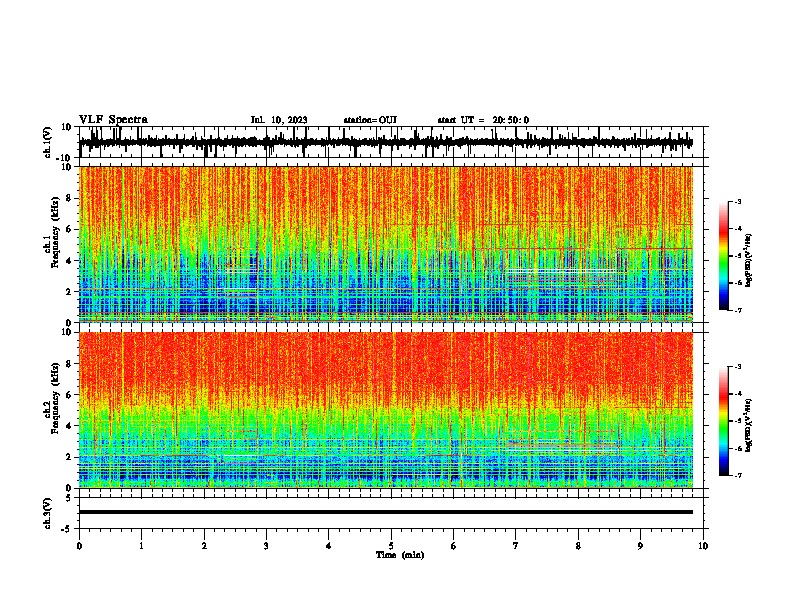
Task: Click the "start UT = 20:50:0" header text
Action: (x=483, y=120)
